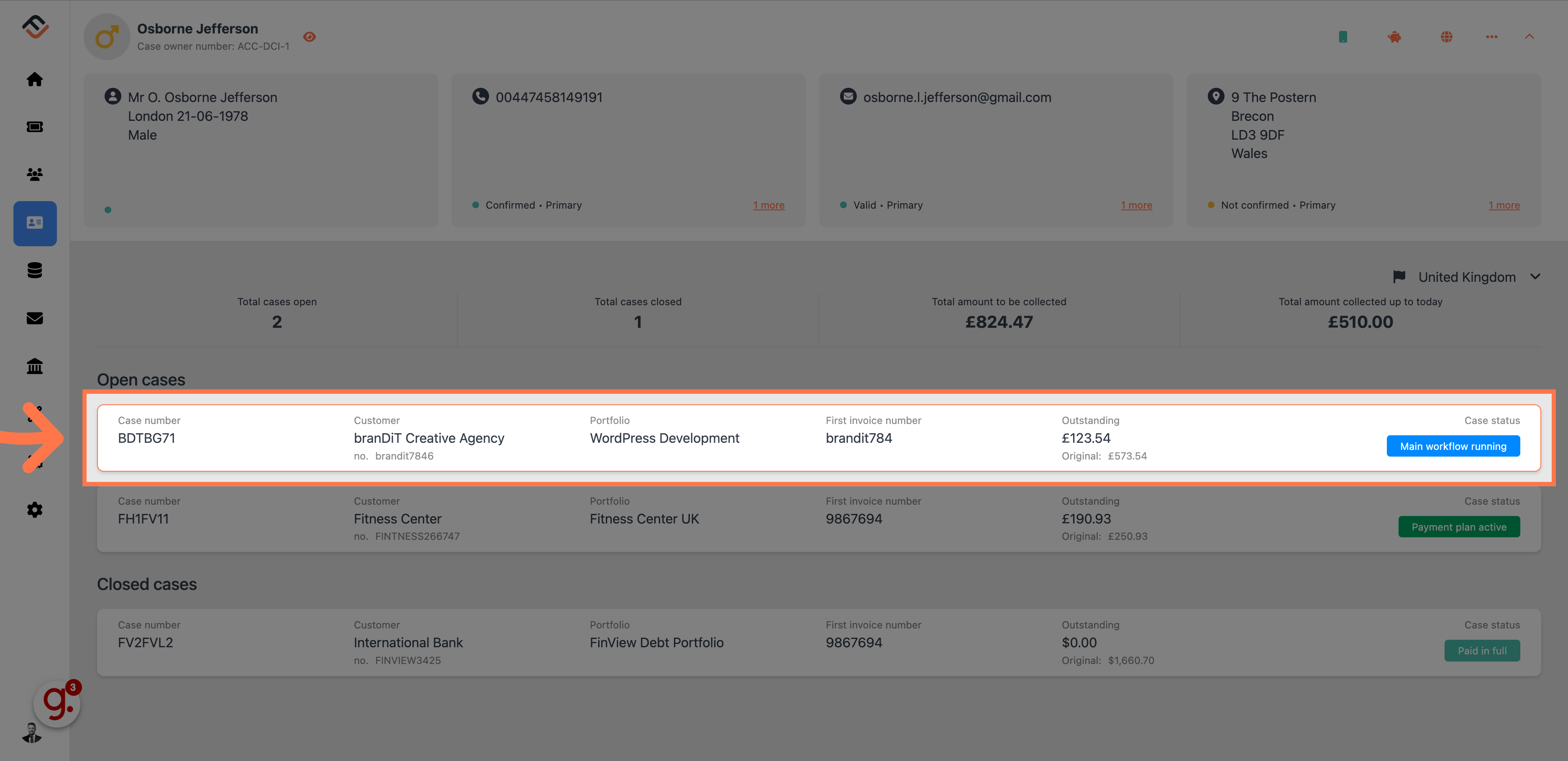Open the settings gear in sidebar
The image size is (1568, 761).
click(x=35, y=510)
